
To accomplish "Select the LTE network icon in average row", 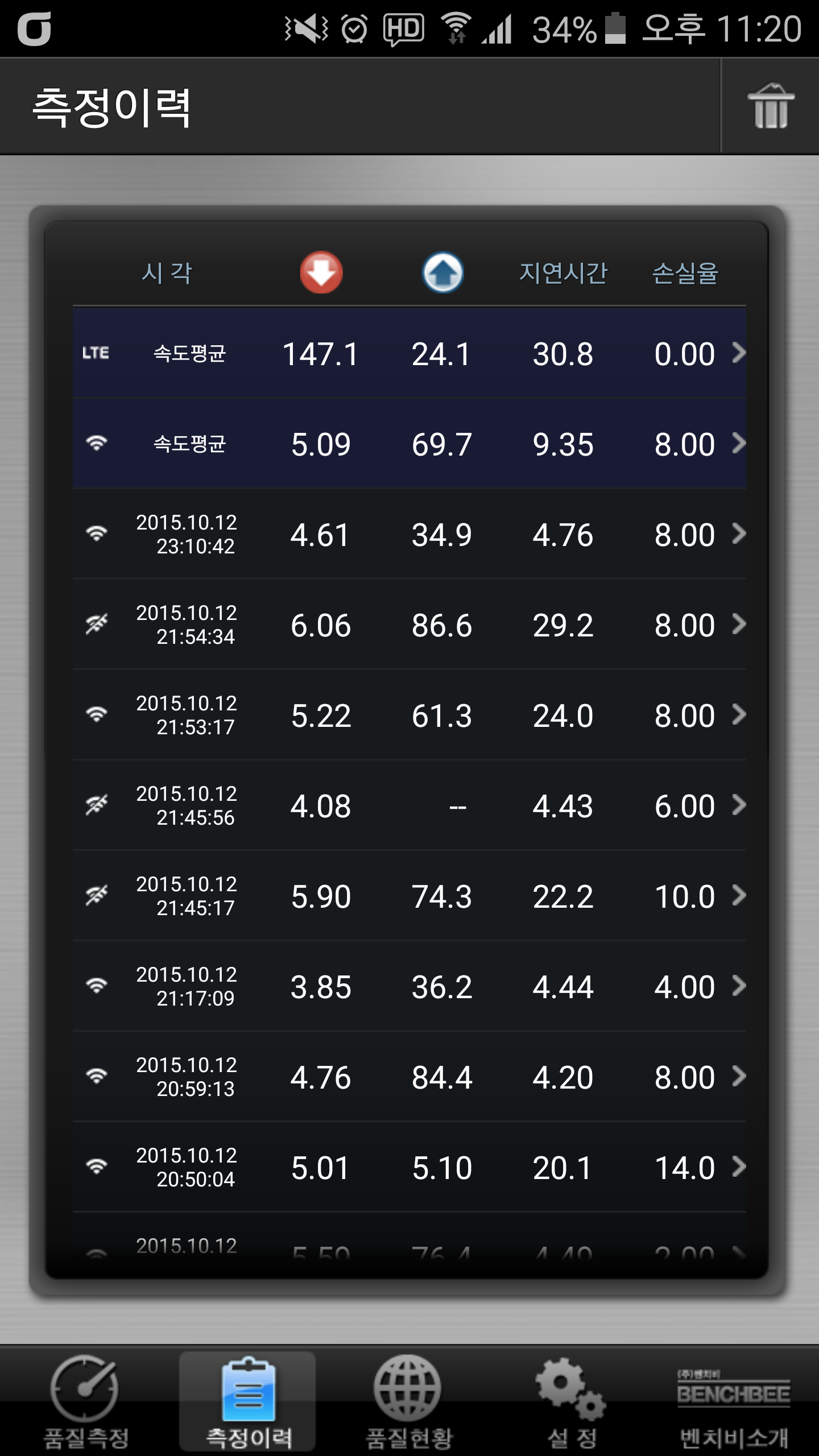I will coord(96,353).
